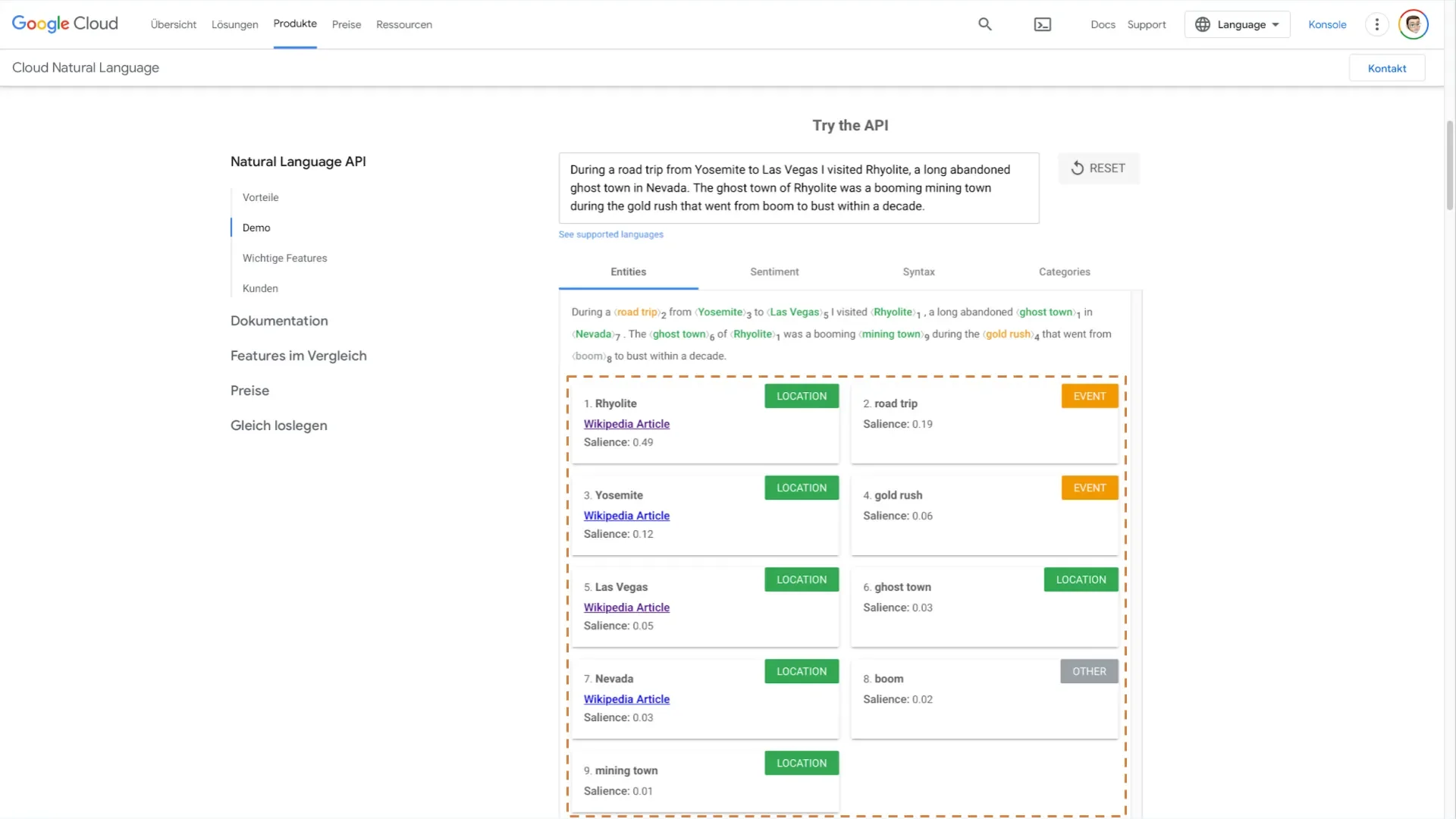The width and height of the screenshot is (1456, 819).
Task: Click the circular arrow icon on RESET
Action: (1077, 168)
